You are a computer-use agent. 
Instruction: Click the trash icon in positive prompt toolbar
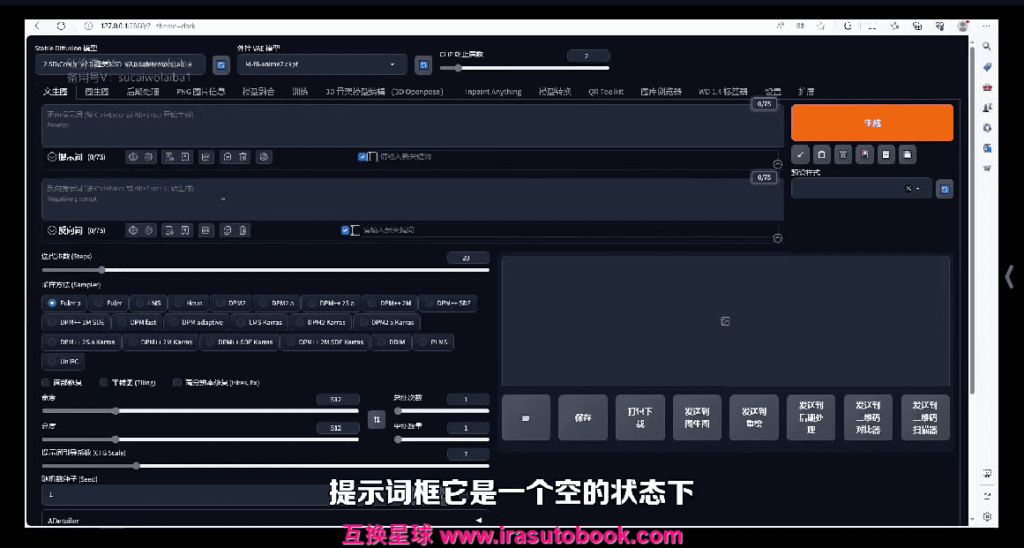click(x=243, y=157)
